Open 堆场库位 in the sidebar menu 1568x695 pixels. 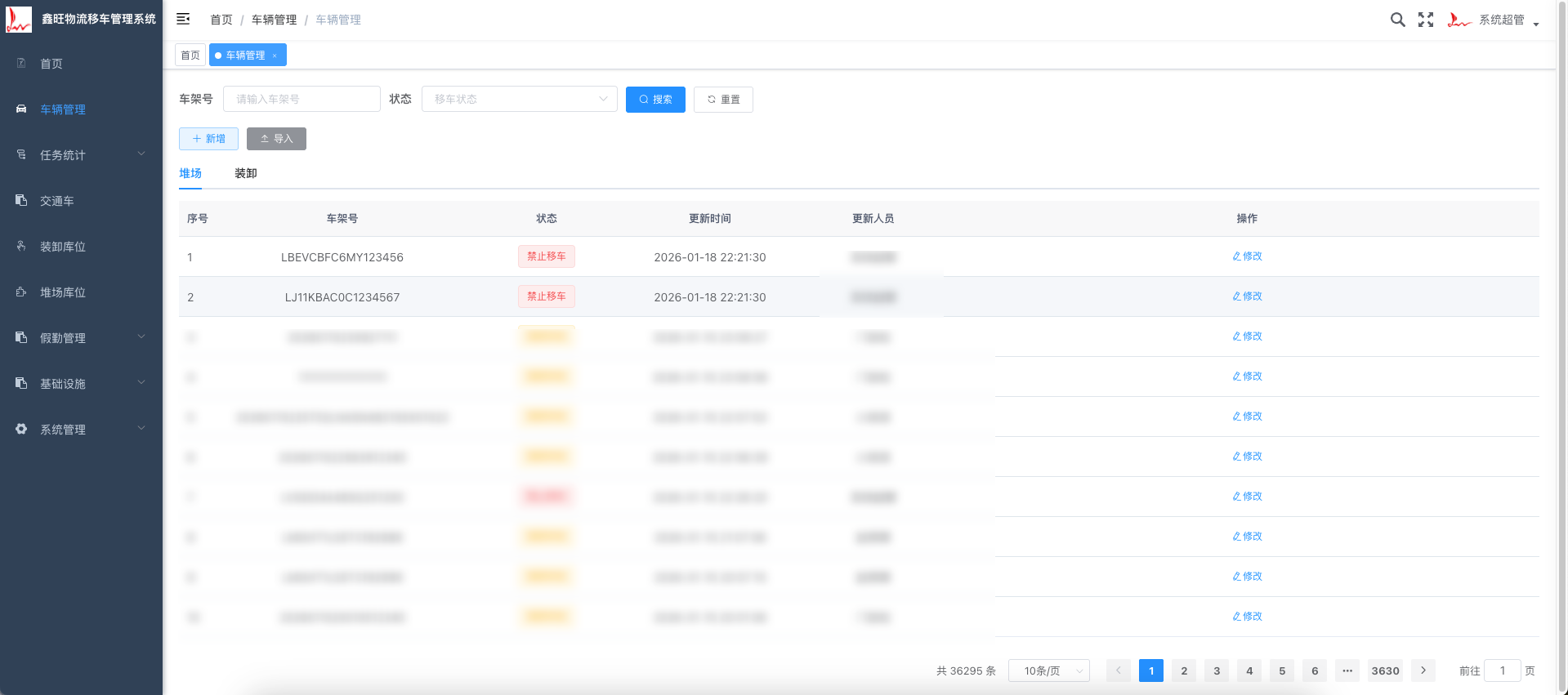pyautogui.click(x=81, y=292)
